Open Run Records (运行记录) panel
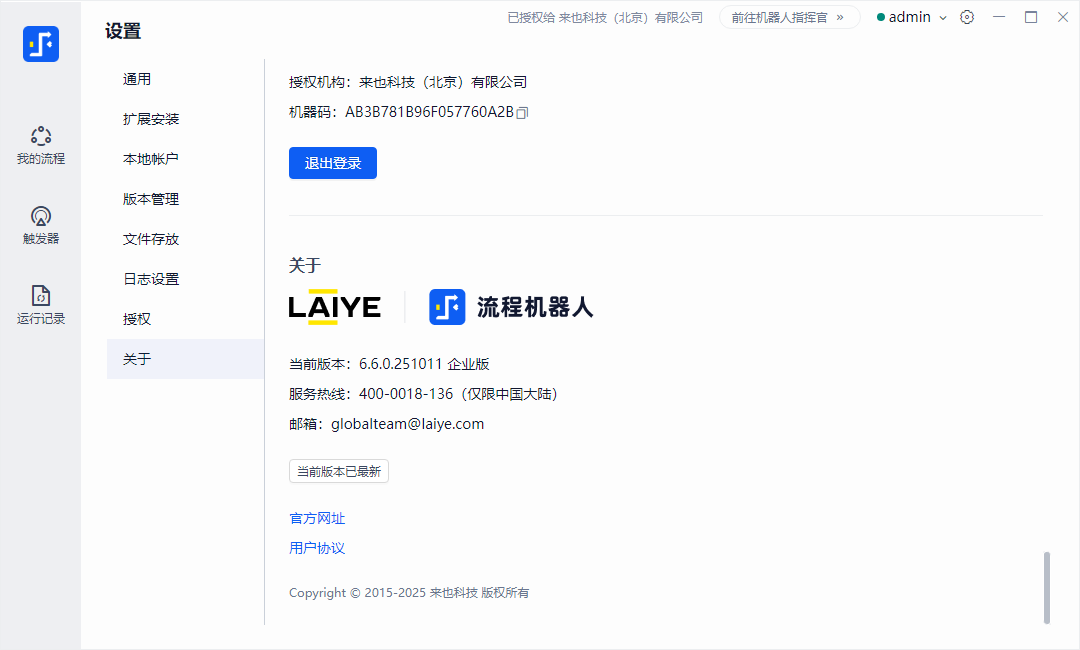Viewport: 1080px width, 650px height. (41, 305)
